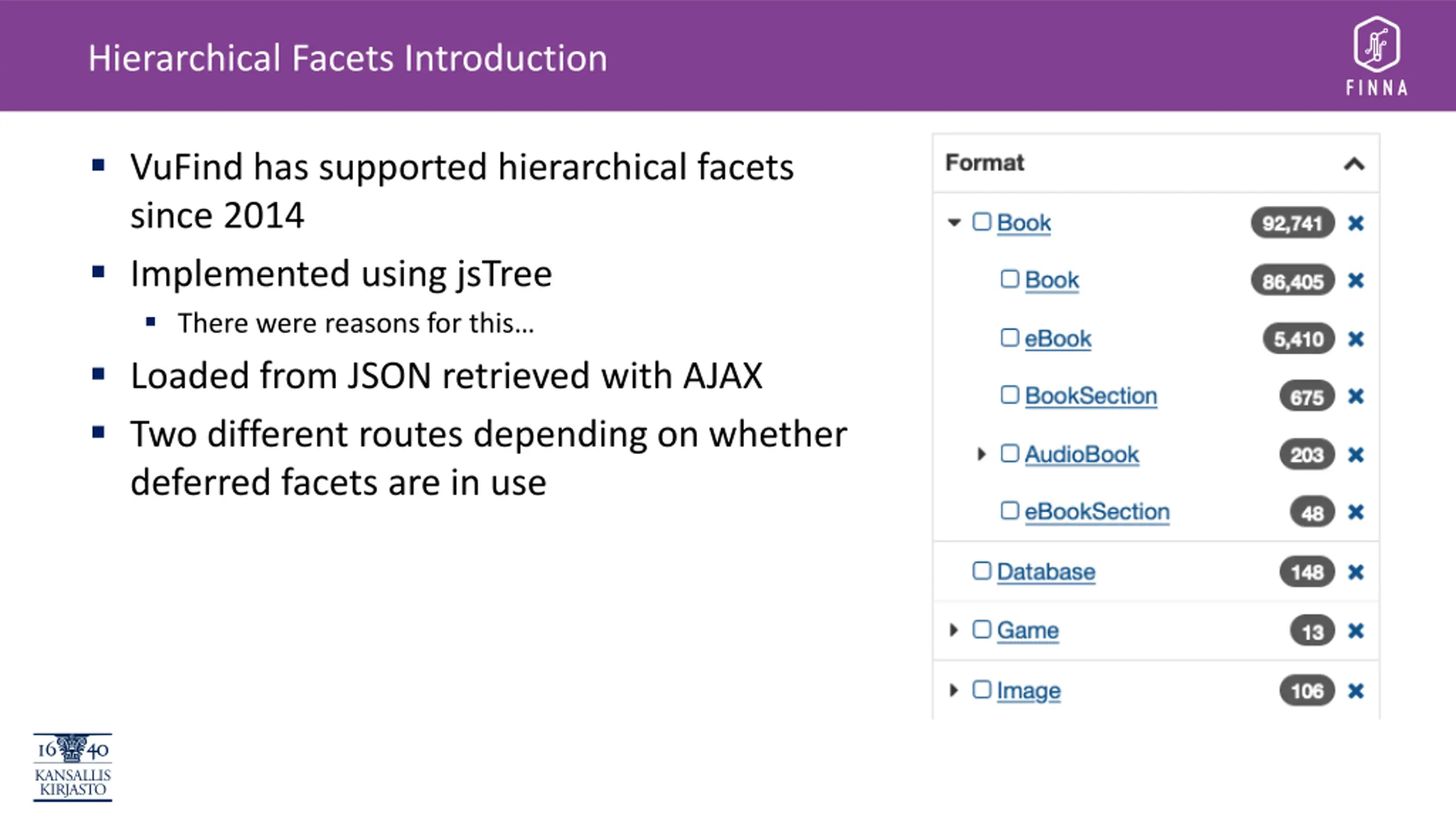Exclude the Game format with X
Image resolution: width=1456 pixels, height=819 pixels.
(1356, 631)
